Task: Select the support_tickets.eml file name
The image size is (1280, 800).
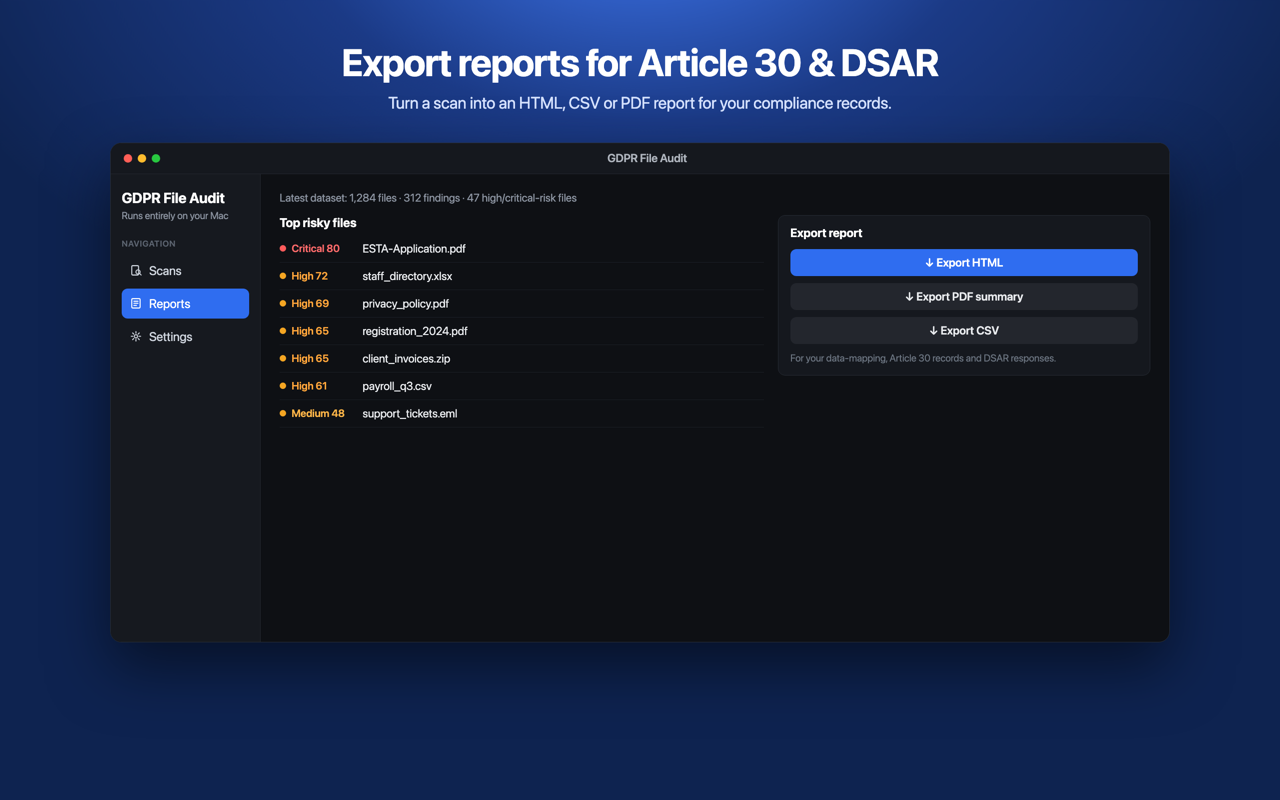Action: click(410, 414)
